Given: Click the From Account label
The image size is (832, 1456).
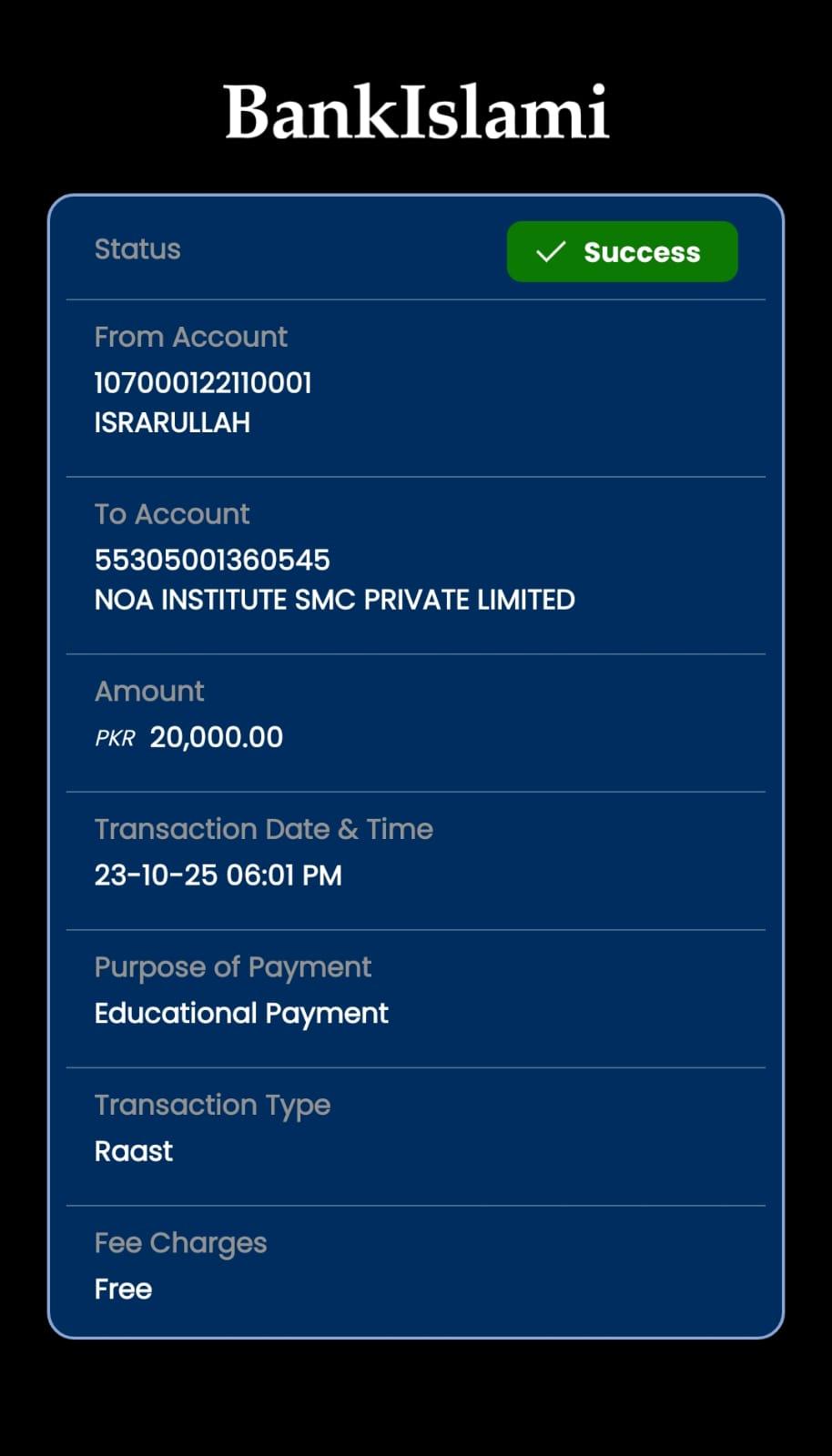Looking at the screenshot, I should [x=190, y=337].
